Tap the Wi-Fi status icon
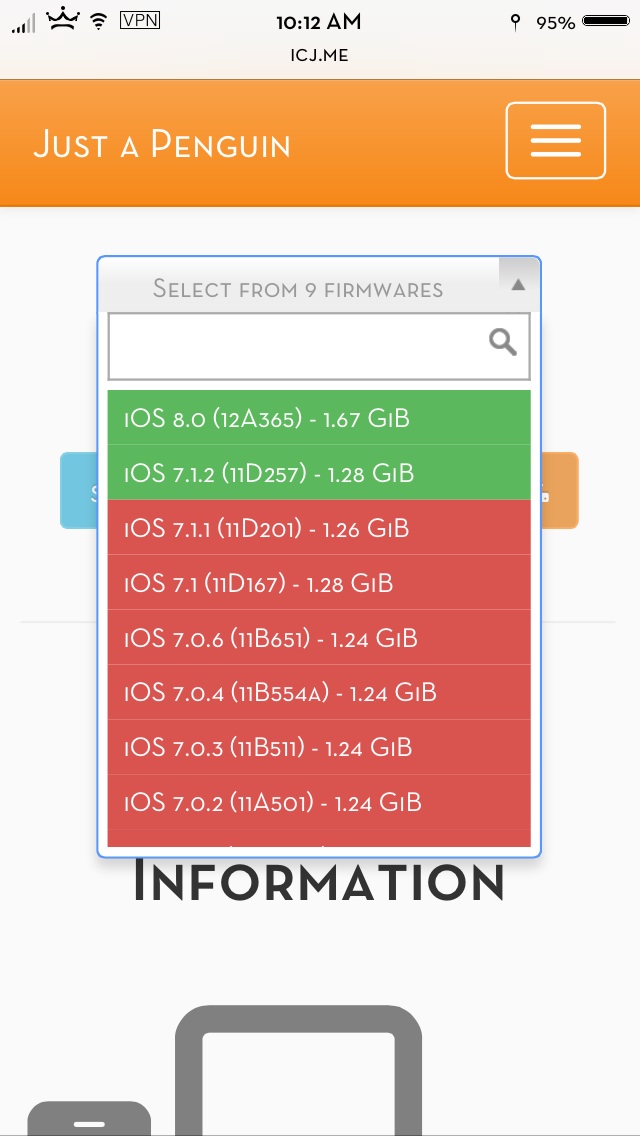This screenshot has width=640, height=1136. point(99,22)
